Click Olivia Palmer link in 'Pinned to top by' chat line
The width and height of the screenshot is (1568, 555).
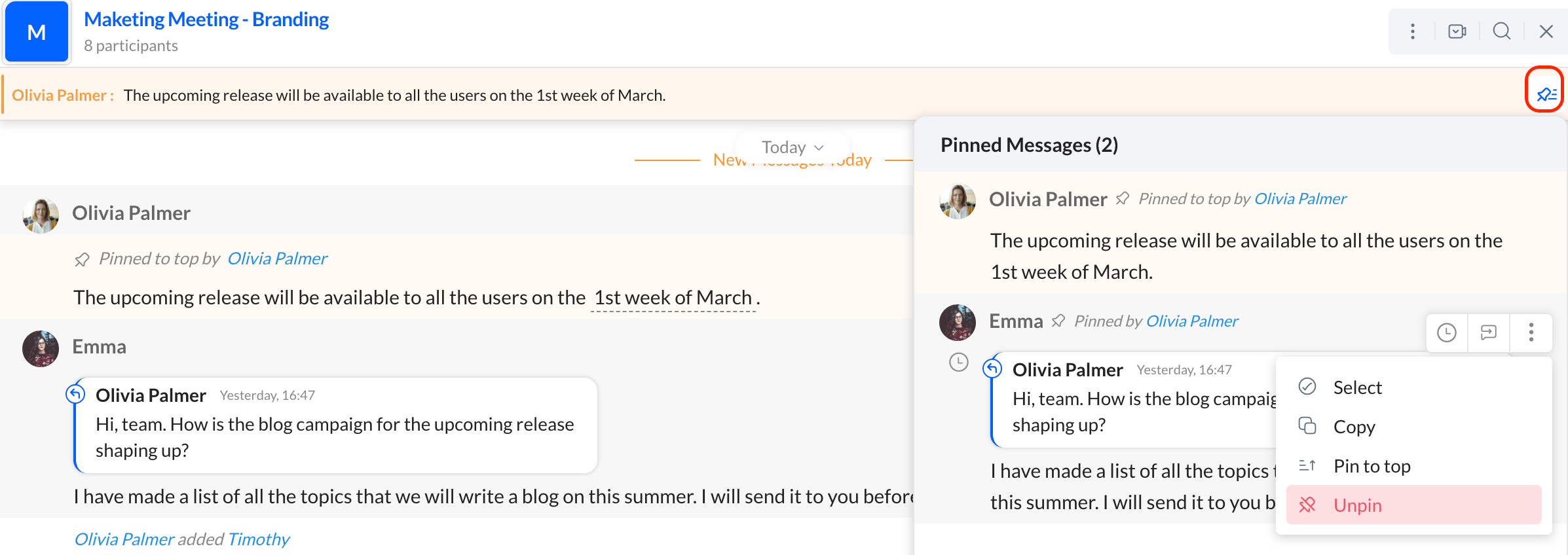[x=277, y=259]
